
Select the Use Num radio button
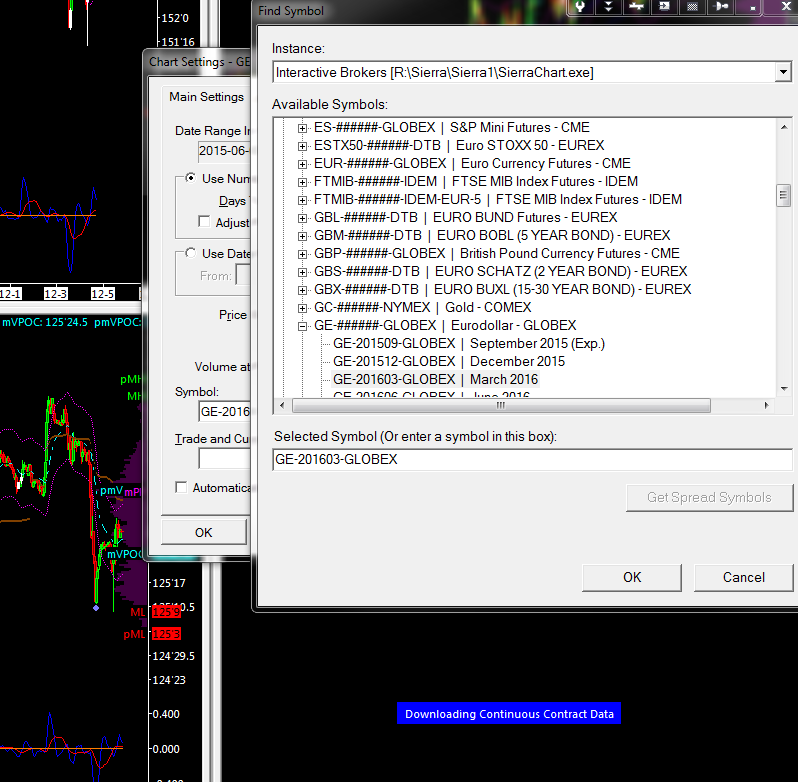[190, 178]
